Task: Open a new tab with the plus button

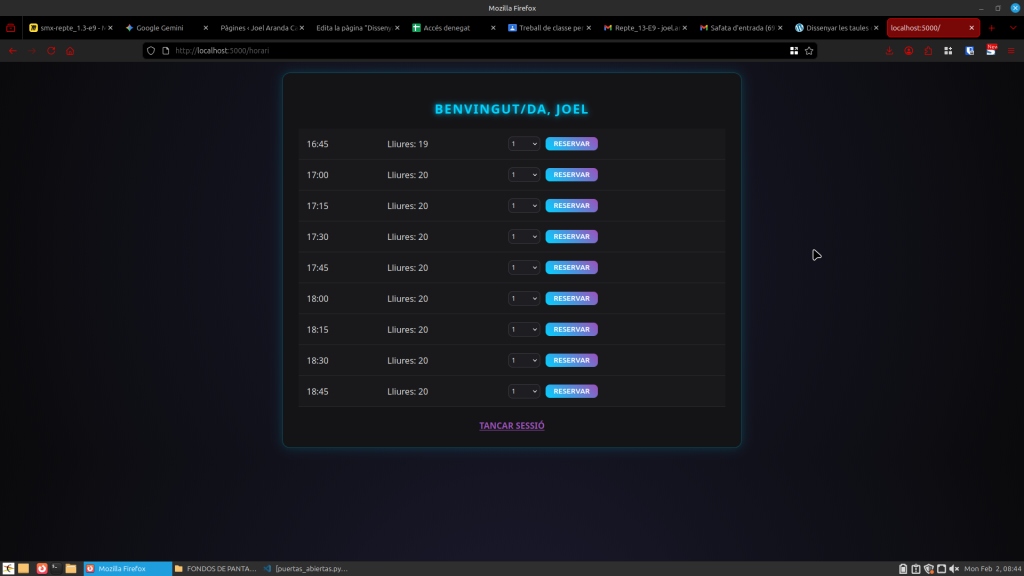Action: pyautogui.click(x=992, y=28)
